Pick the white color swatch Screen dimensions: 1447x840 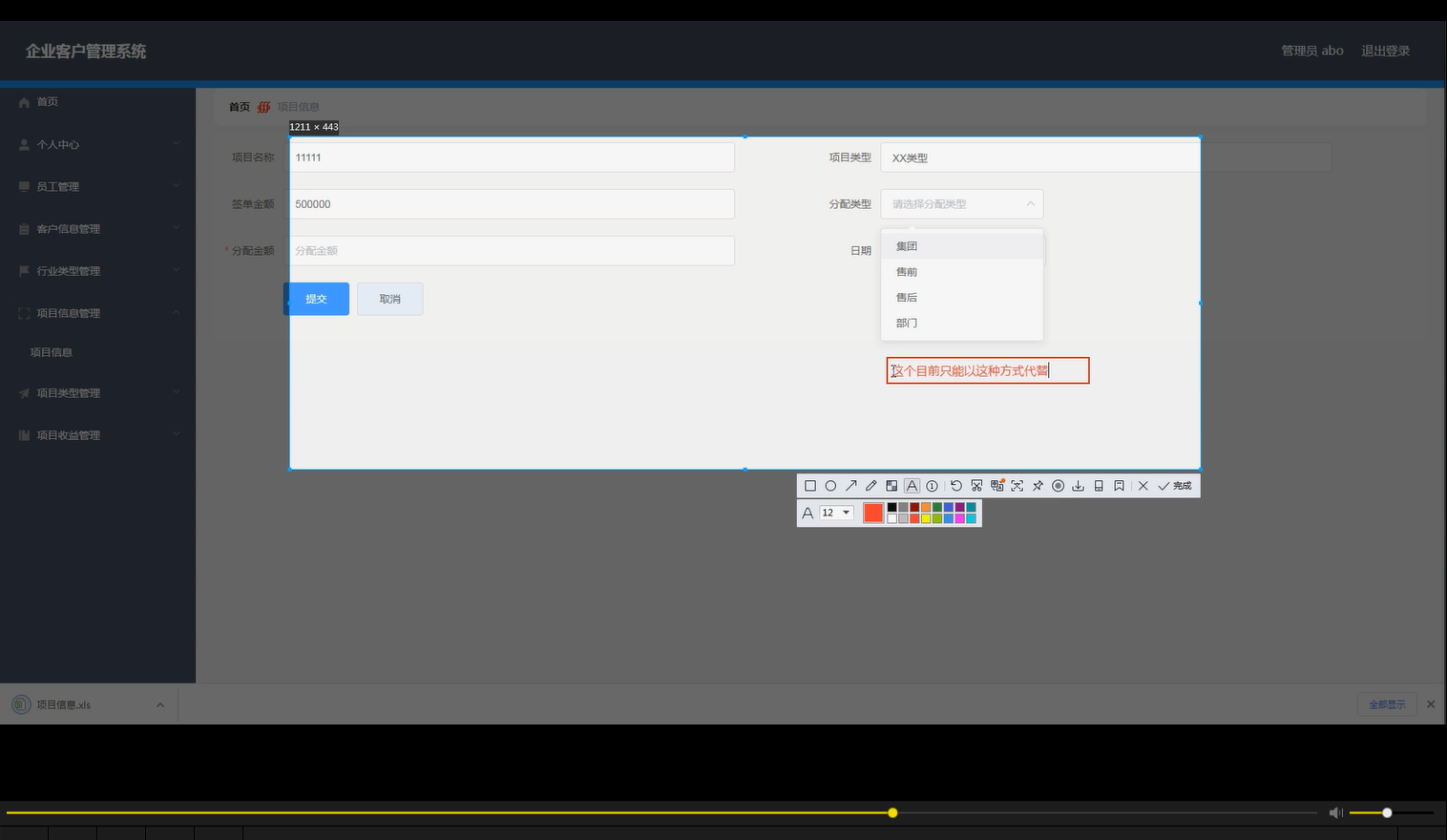(891, 518)
